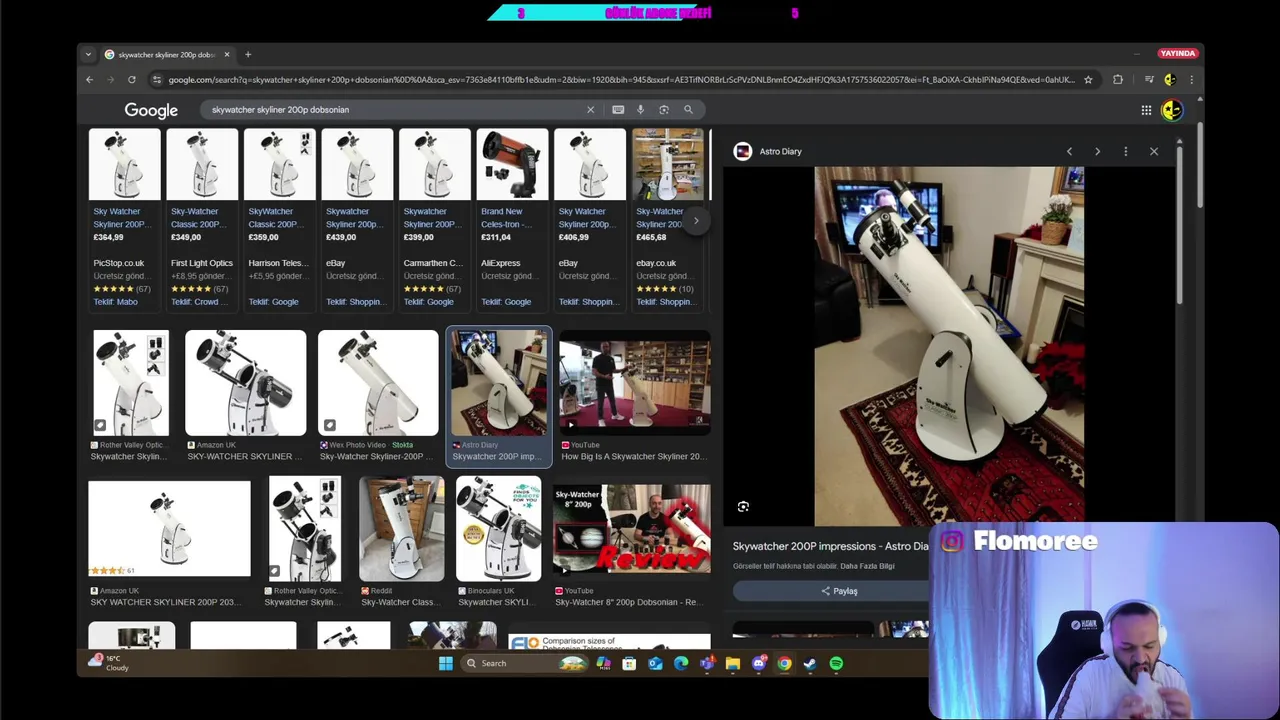
Task: Open Discord from taskbar
Action: 759,663
